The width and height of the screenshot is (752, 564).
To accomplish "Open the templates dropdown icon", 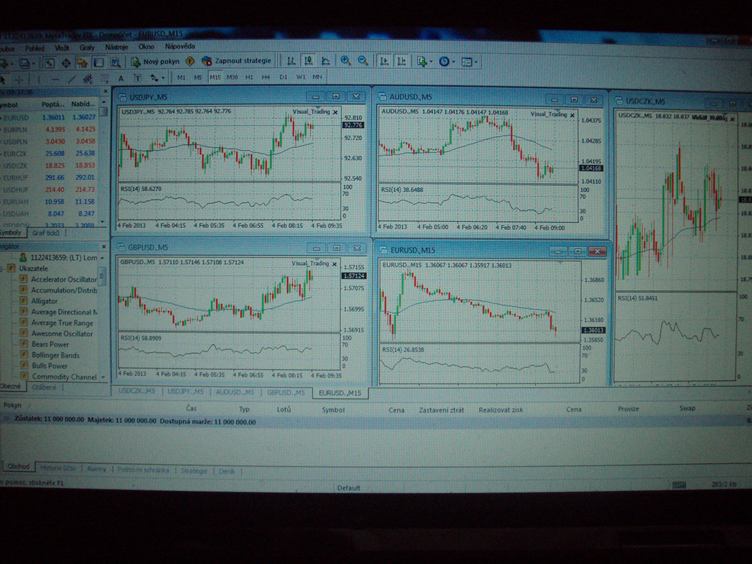I will (x=469, y=62).
